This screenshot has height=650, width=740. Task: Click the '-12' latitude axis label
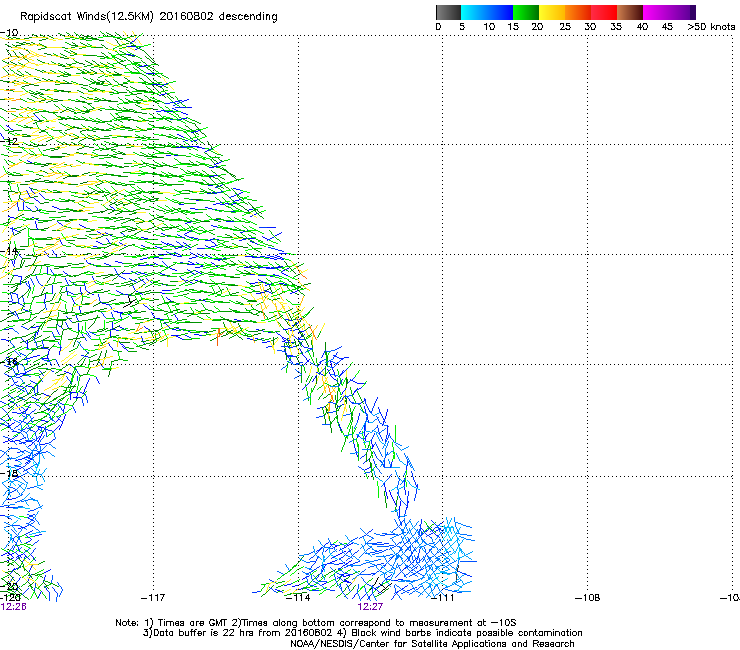(9, 141)
